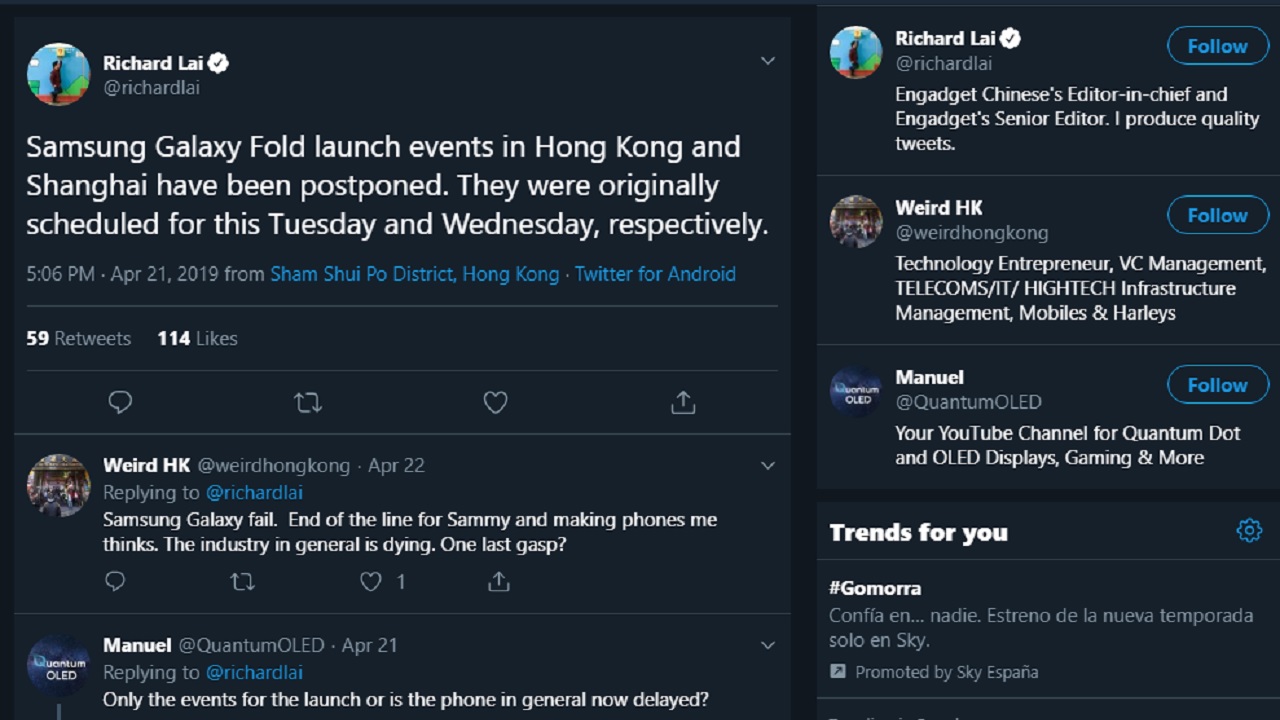
Task: Share the main tweet via share icon
Action: [683, 402]
